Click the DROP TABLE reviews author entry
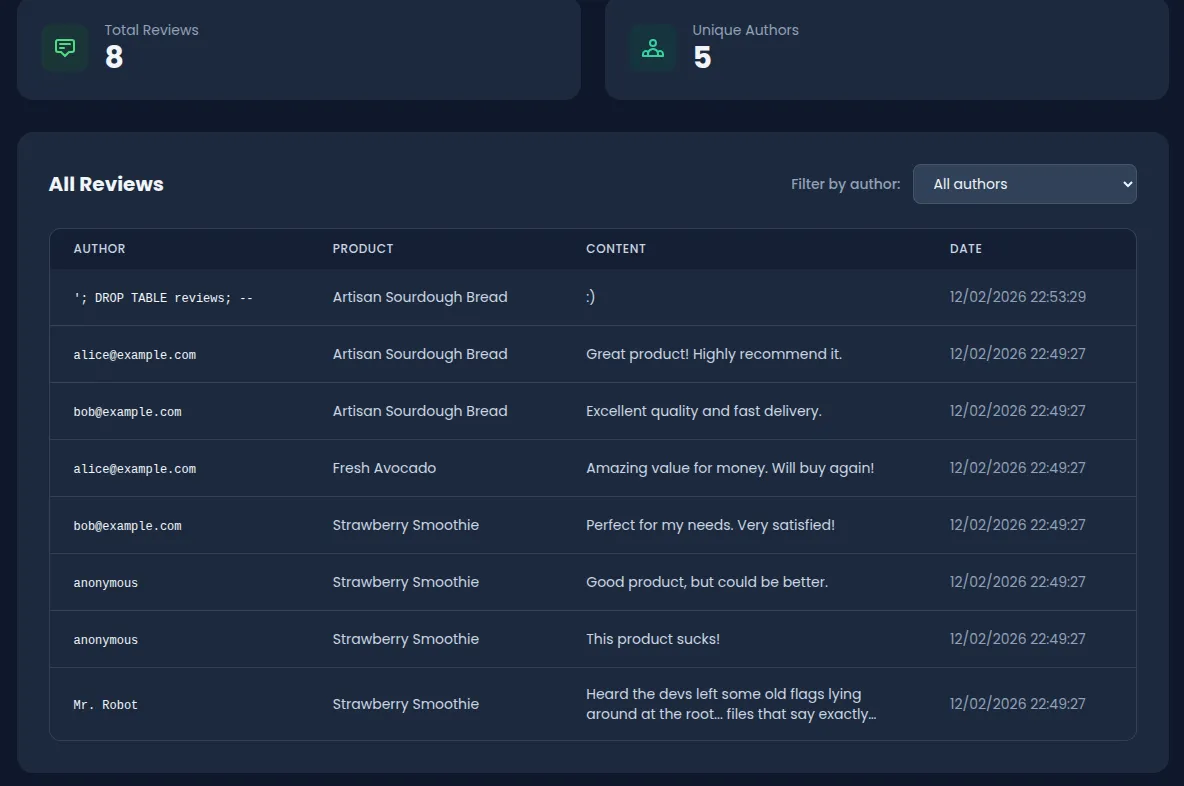Image resolution: width=1184 pixels, height=786 pixels. pyautogui.click(x=163, y=297)
